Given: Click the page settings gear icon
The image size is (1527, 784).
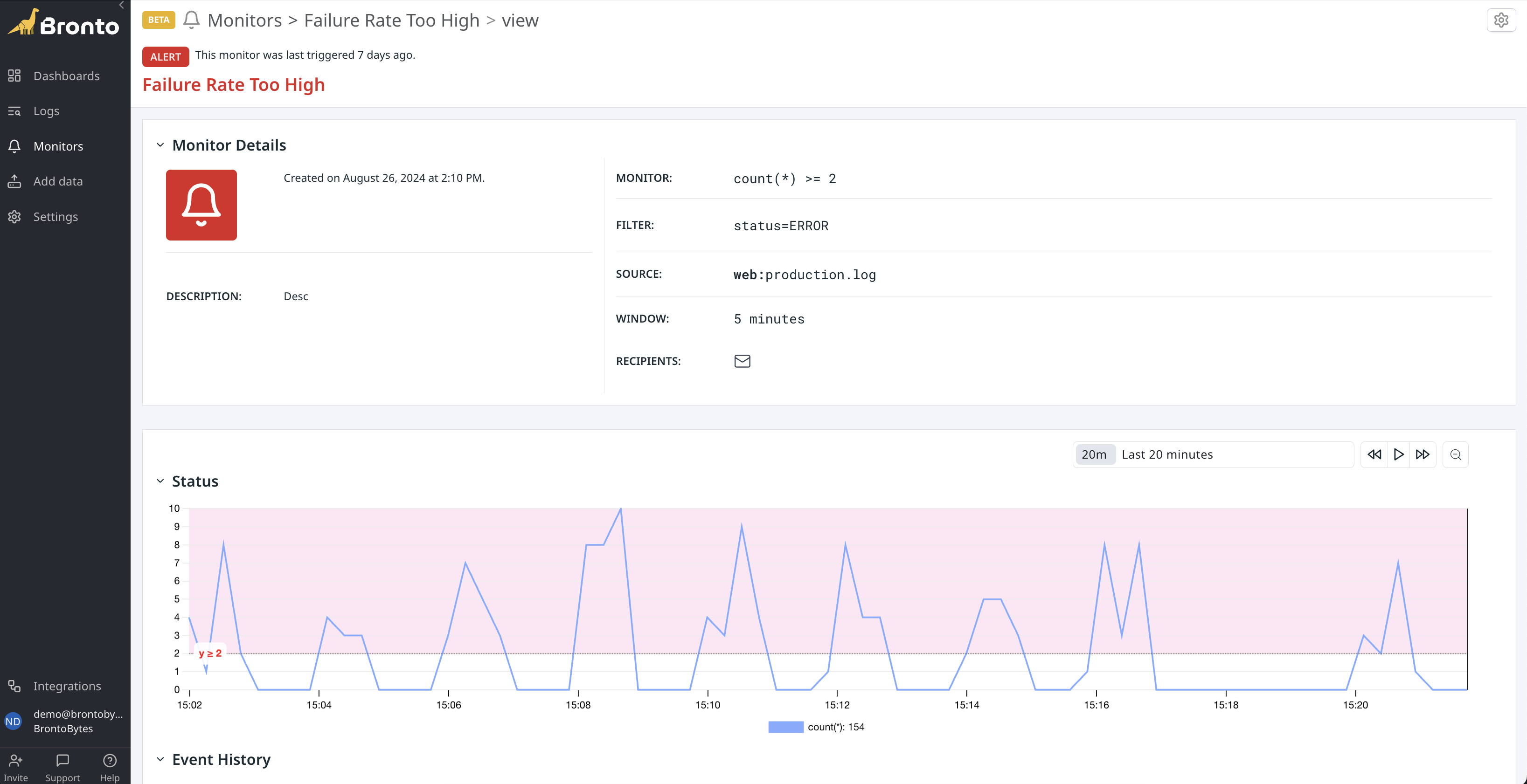Looking at the screenshot, I should pyautogui.click(x=1501, y=20).
